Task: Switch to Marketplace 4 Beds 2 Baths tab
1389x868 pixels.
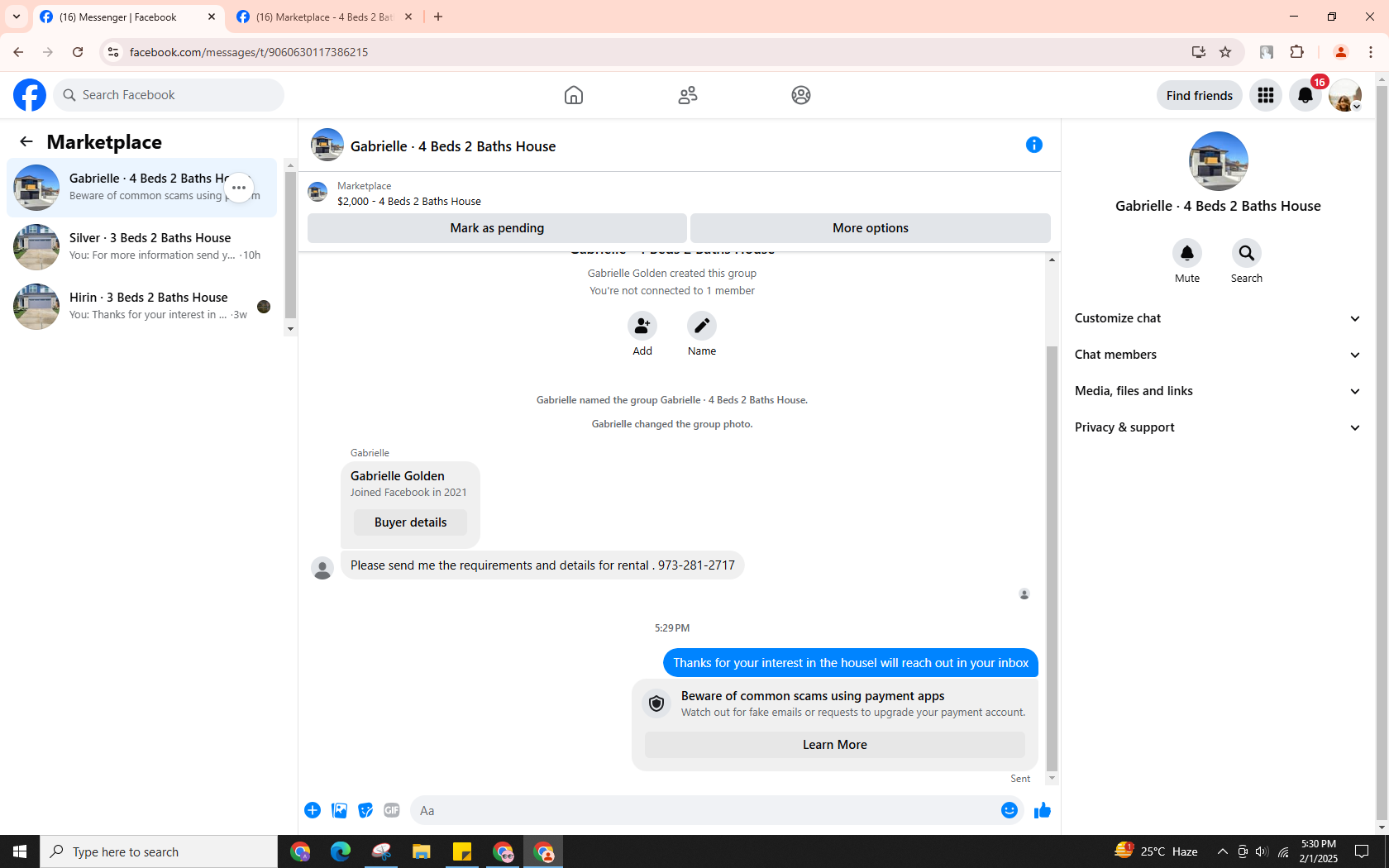Action: pos(324,17)
